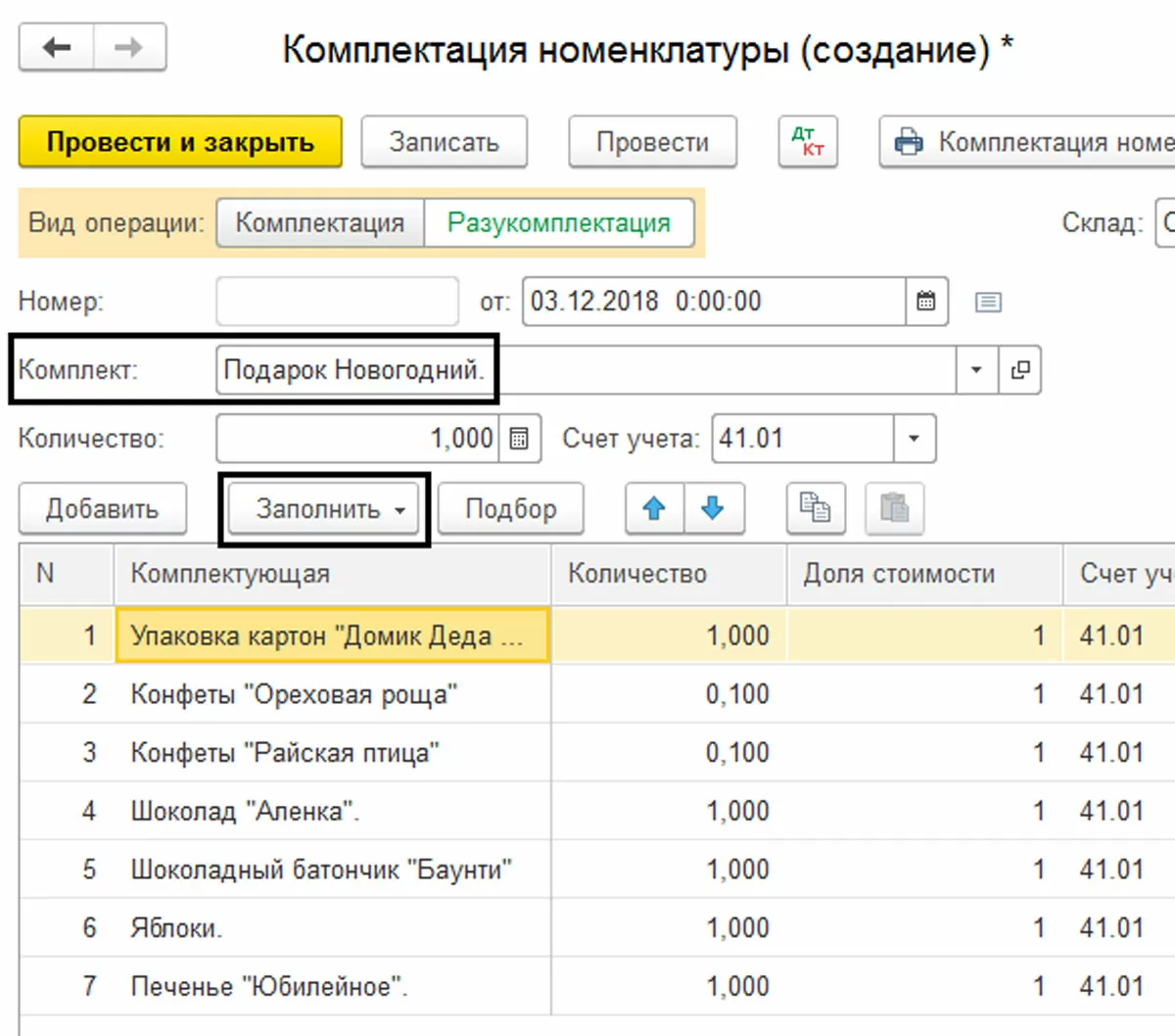Click the Записать button
Viewport: 1175px width, 1036px height.
(444, 142)
